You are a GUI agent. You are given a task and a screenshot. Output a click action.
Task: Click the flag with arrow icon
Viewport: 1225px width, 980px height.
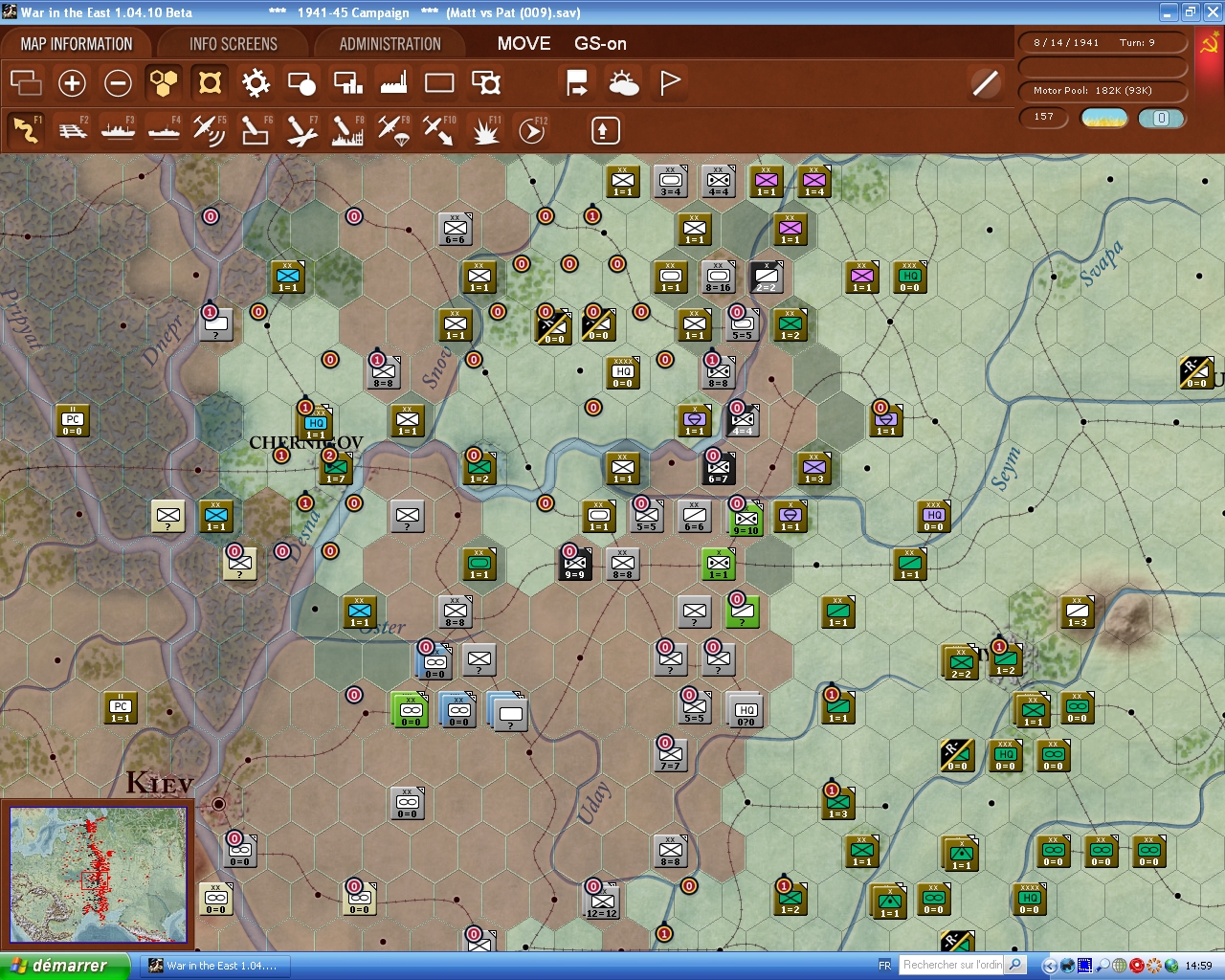click(577, 83)
